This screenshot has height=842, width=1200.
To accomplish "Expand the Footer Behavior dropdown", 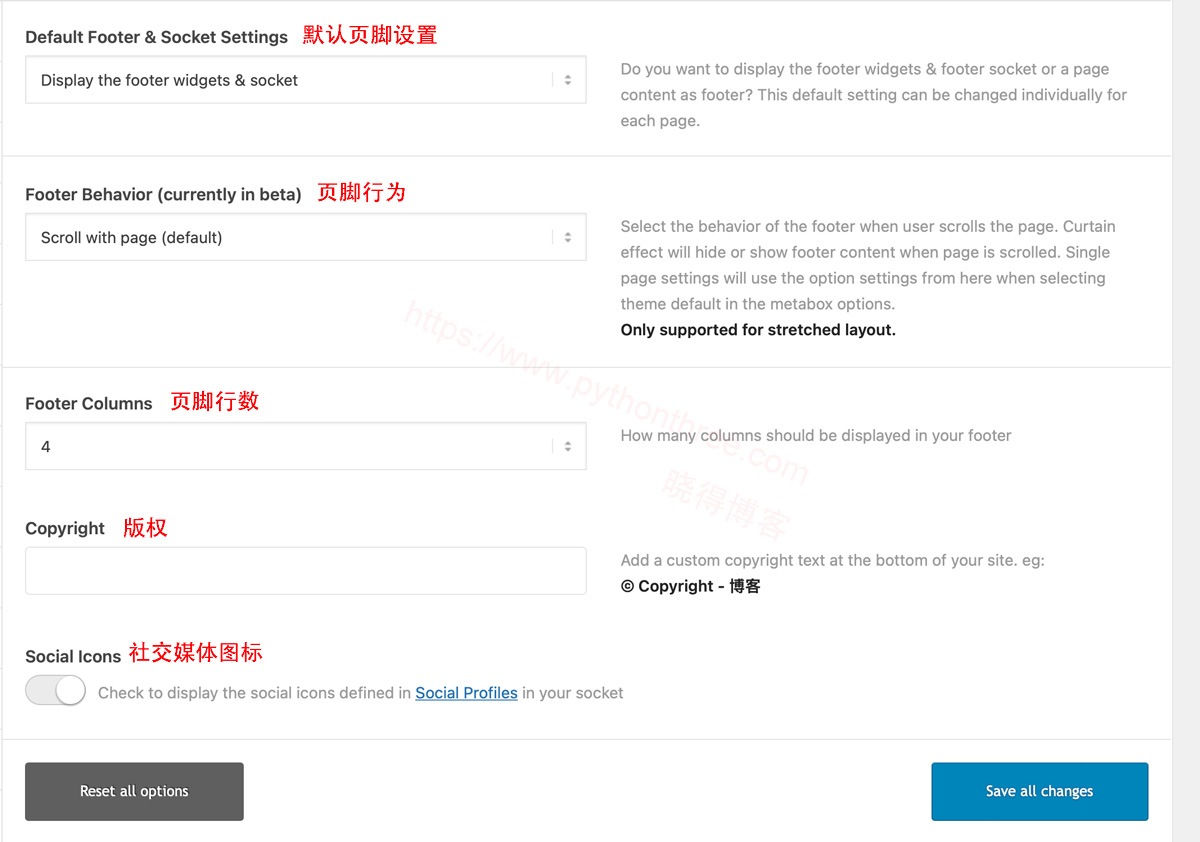I will click(x=290, y=238).
